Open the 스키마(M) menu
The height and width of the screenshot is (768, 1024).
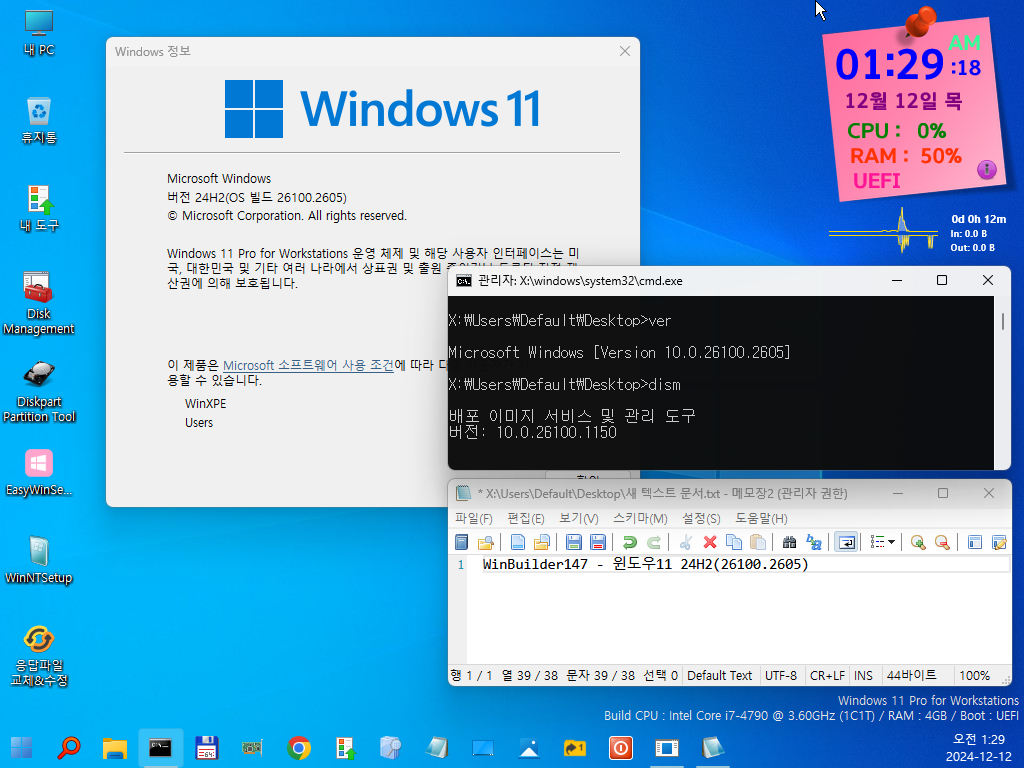pos(640,518)
